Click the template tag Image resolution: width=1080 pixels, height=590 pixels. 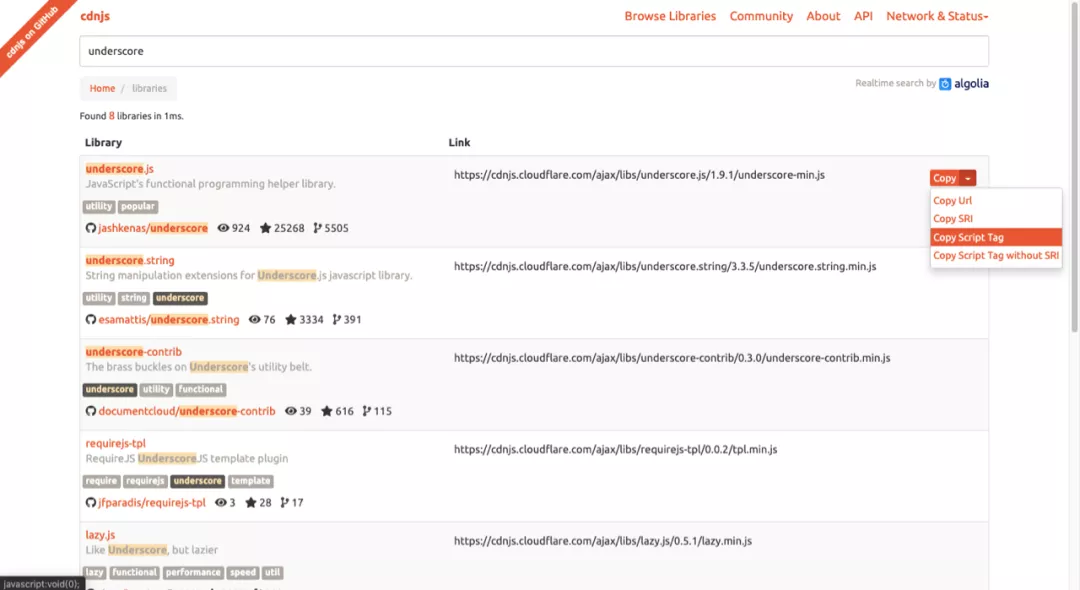point(251,481)
